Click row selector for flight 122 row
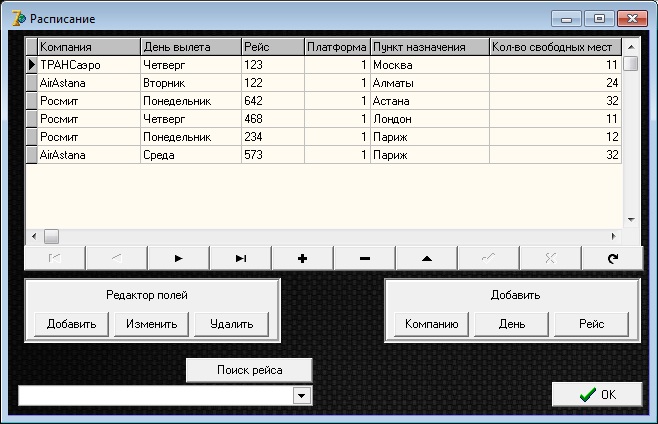The width and height of the screenshot is (658, 424). (x=31, y=83)
